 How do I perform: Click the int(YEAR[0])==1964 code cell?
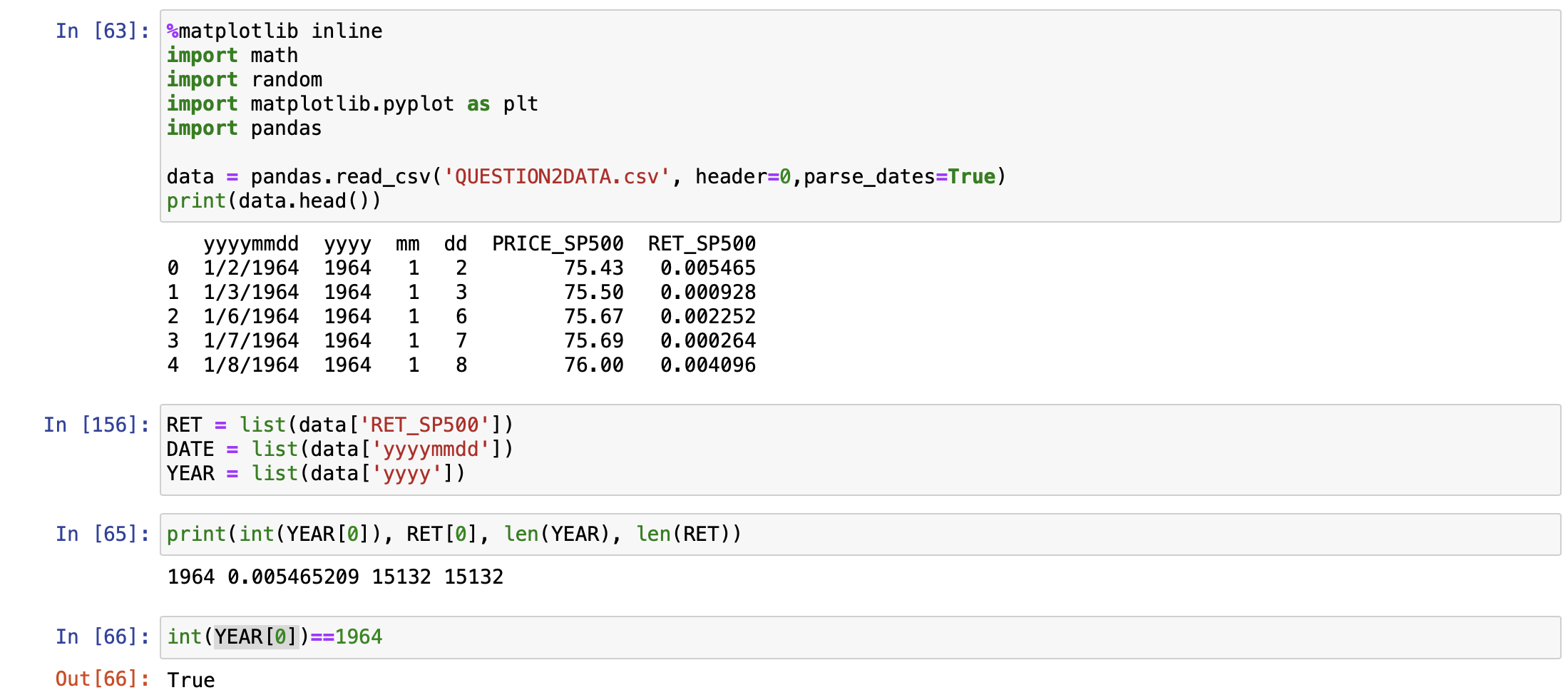coord(275,637)
